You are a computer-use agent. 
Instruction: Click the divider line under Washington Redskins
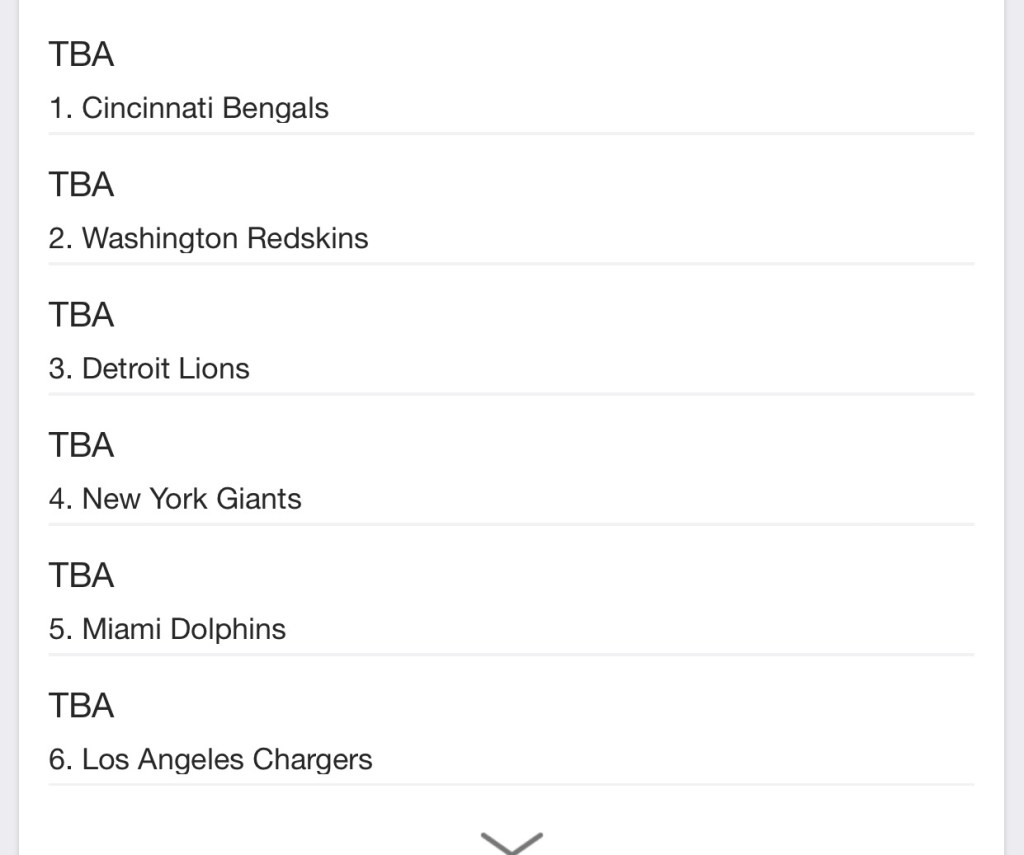coord(511,264)
